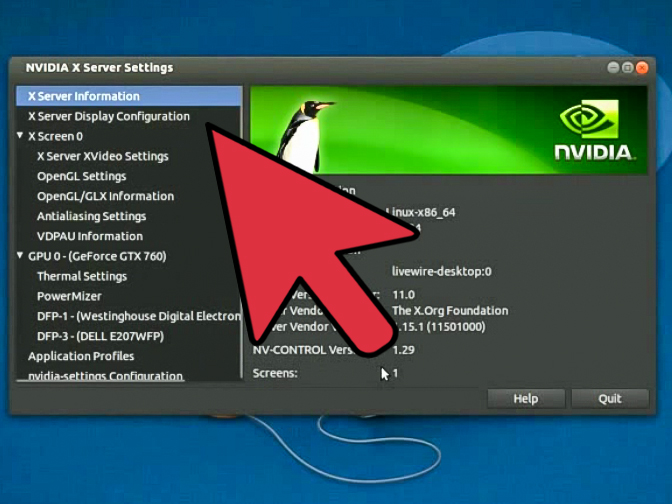
Task: Open X Server Display Configuration
Action: [109, 116]
